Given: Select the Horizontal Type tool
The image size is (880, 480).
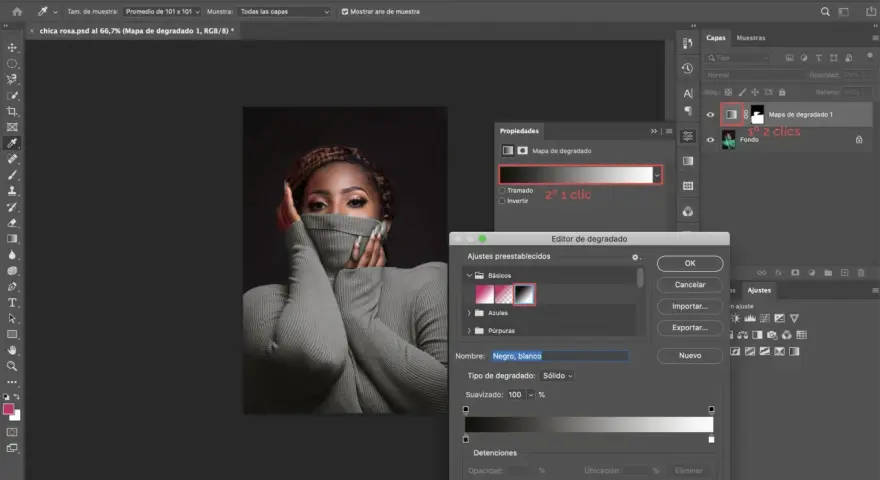Looking at the screenshot, I should (x=12, y=303).
